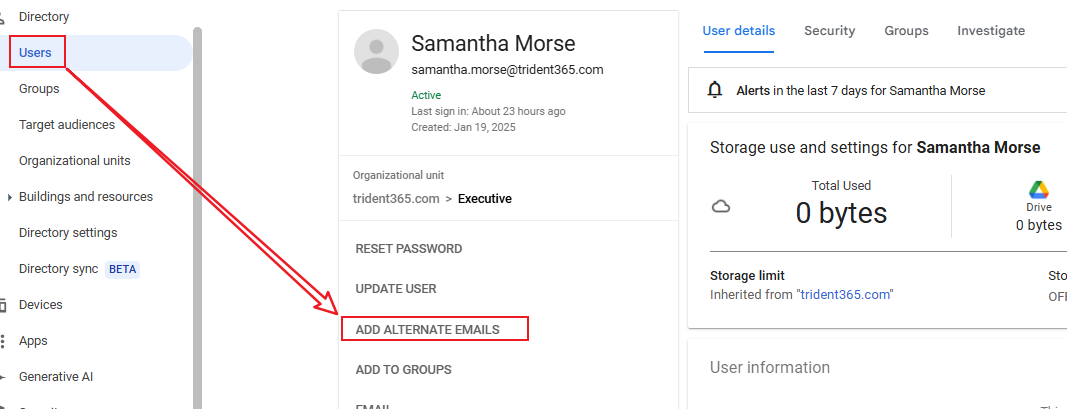Open the trident365.com storage limit link

click(x=844, y=294)
